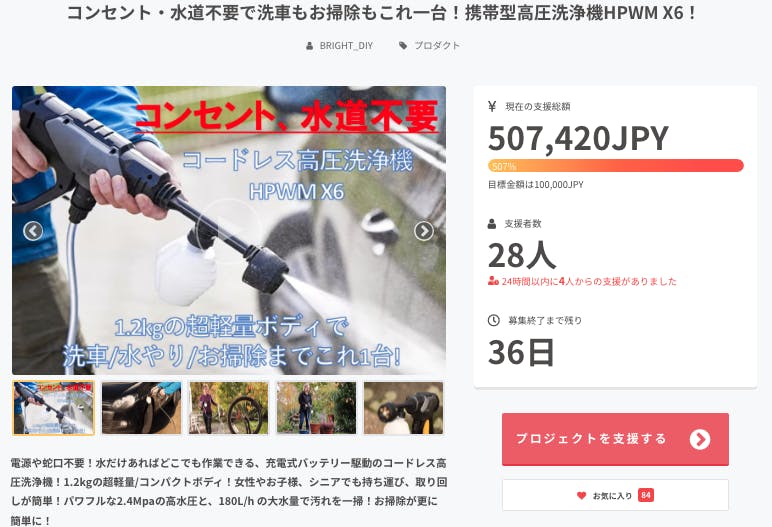This screenshot has width=772, height=527.
Task: Select the garden plant watering thumbnail
Action: coord(316,408)
